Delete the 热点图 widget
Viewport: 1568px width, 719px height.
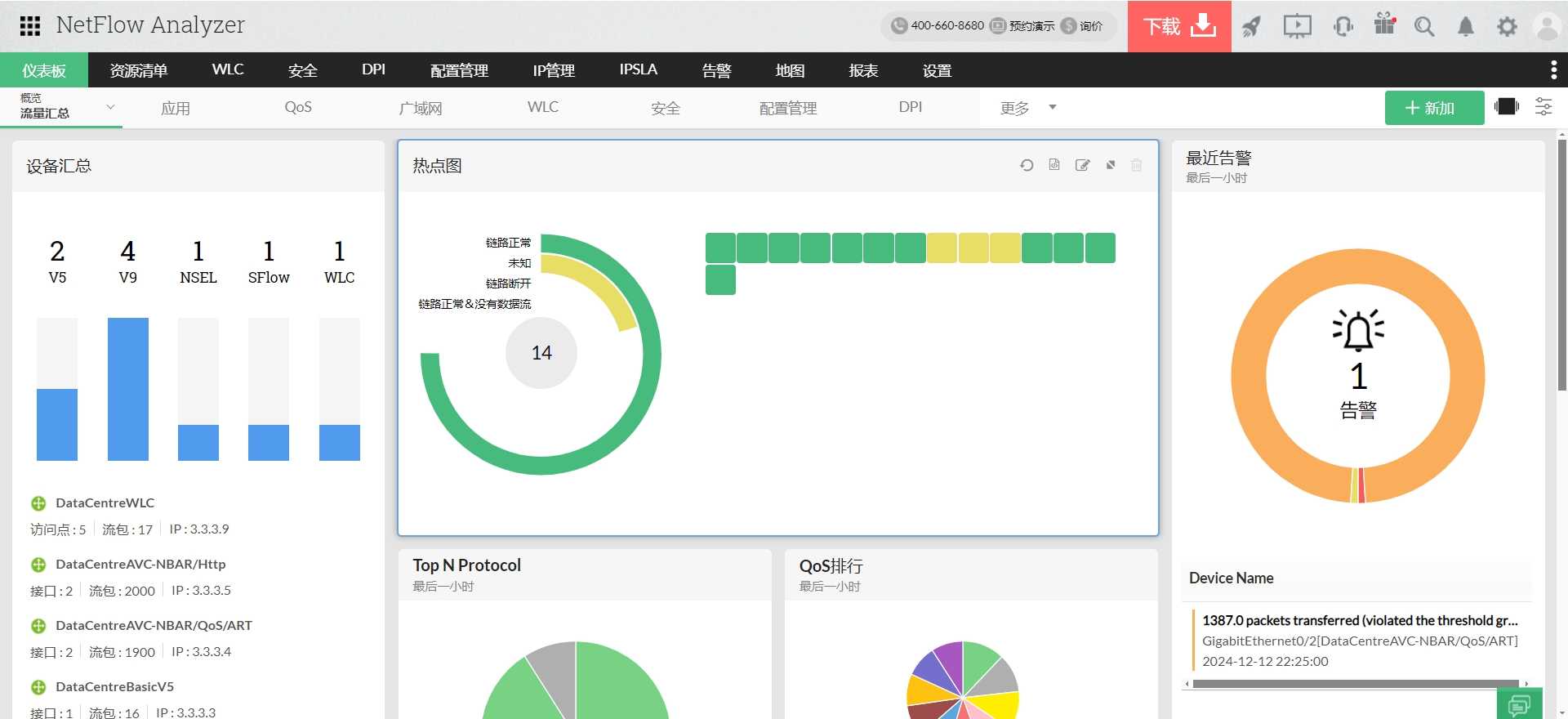[x=1136, y=165]
